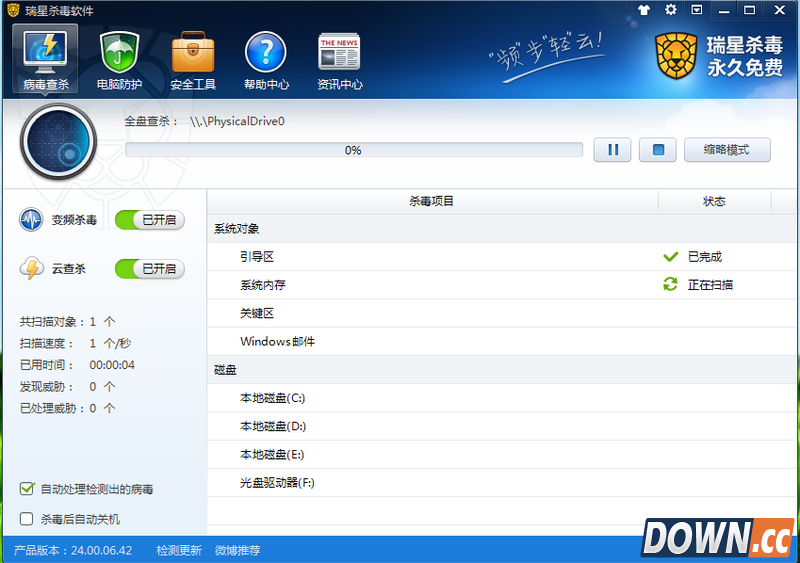Select the 本地磁盘(D:) row
Image resolution: width=800 pixels, height=563 pixels.
(x=502, y=426)
